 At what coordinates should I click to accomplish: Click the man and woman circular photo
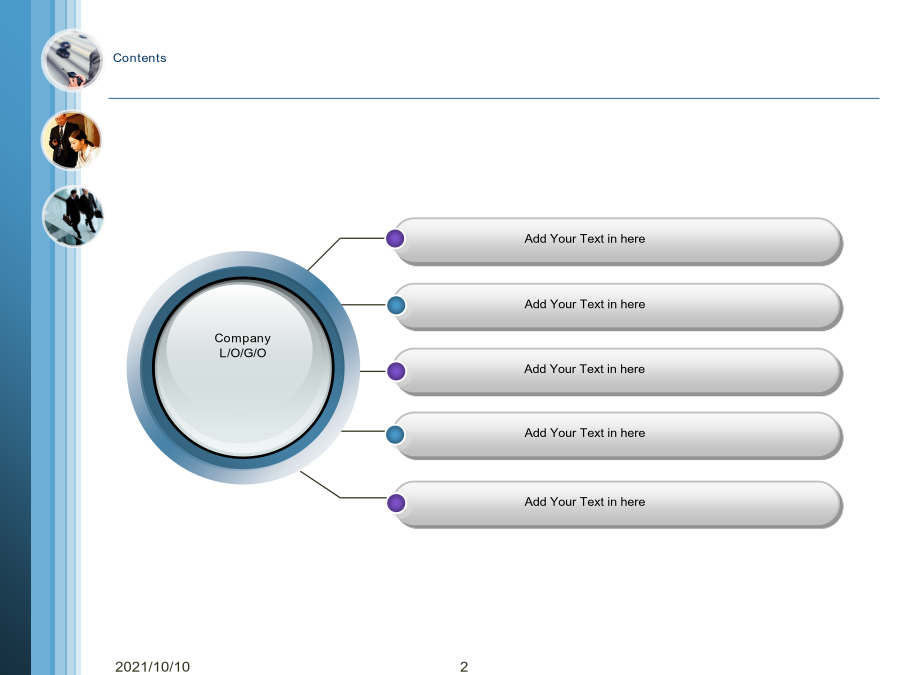[x=71, y=141]
